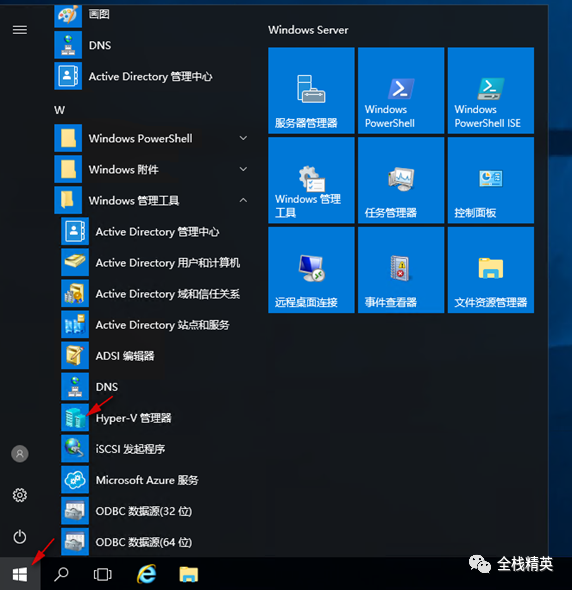The width and height of the screenshot is (572, 590).
Task: Open the Paint (画图) app icon
Action: point(68,15)
